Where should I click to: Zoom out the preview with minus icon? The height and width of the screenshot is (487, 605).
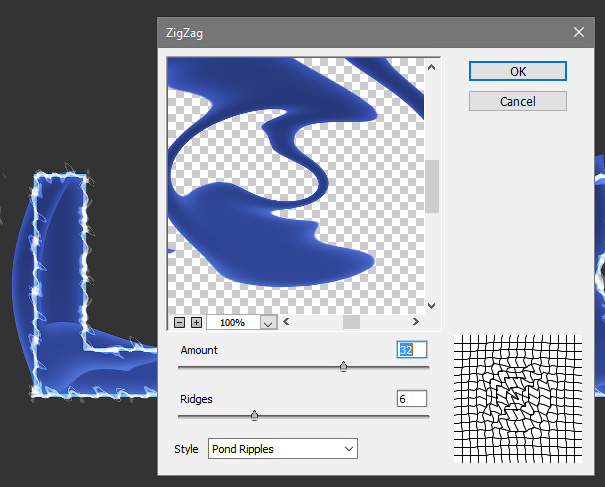(179, 322)
